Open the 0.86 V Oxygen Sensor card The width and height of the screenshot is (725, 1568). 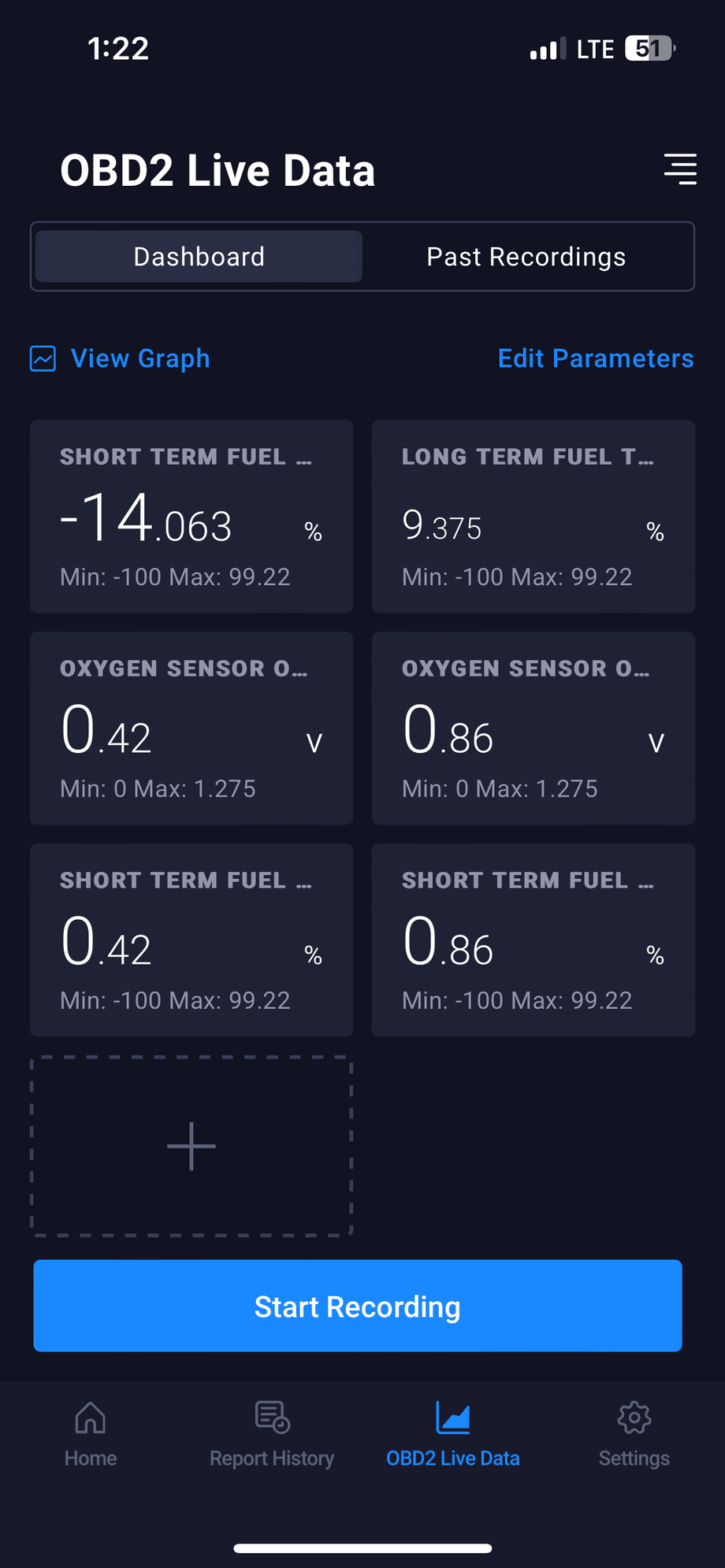point(534,728)
